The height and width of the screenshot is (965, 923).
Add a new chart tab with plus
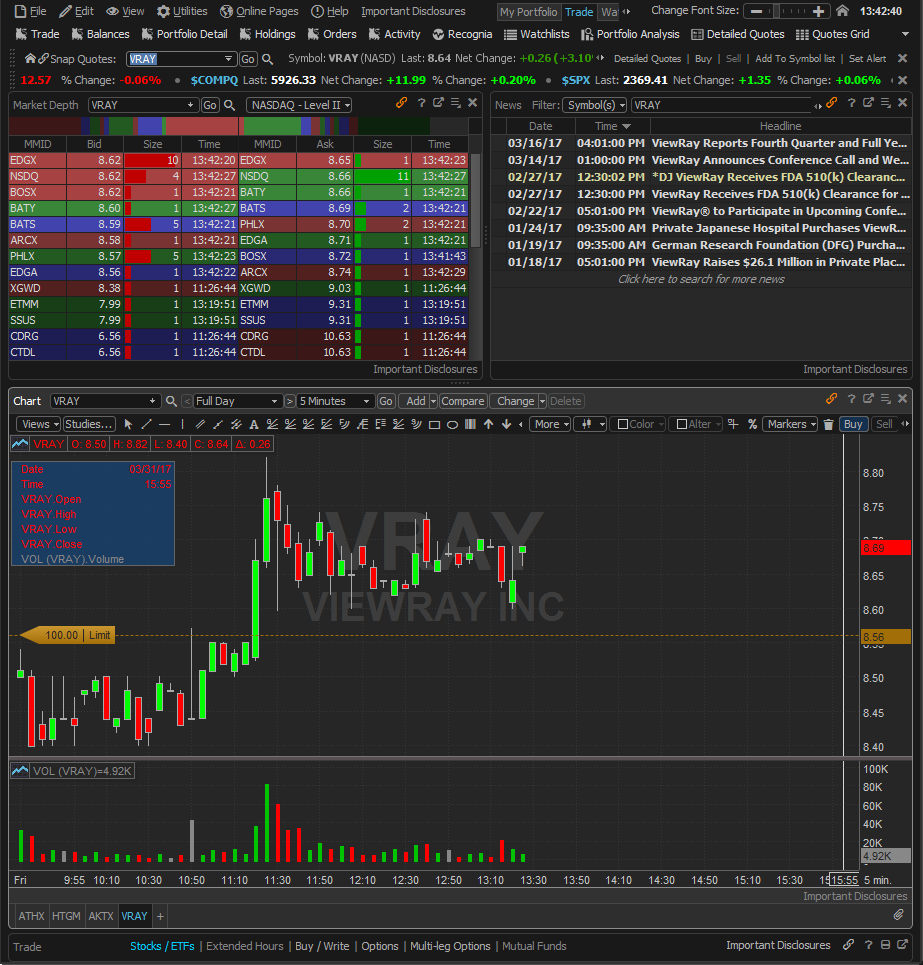pyautogui.click(x=160, y=916)
